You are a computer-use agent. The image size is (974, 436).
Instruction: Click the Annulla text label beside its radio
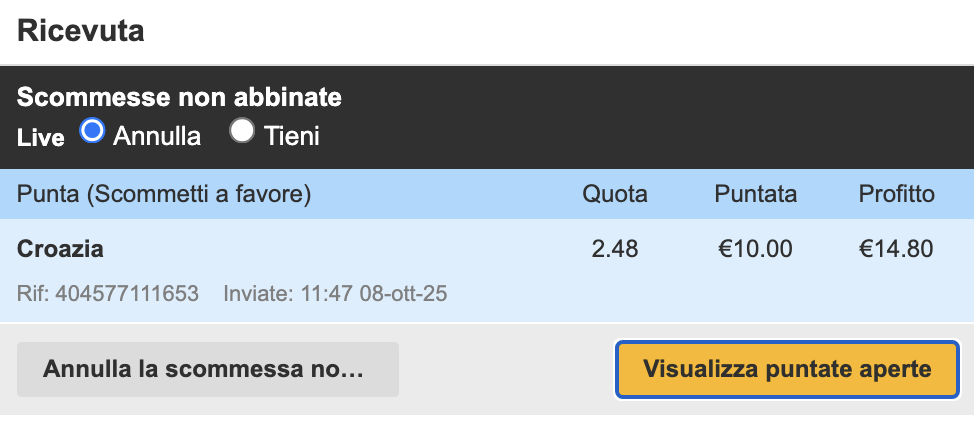(157, 135)
